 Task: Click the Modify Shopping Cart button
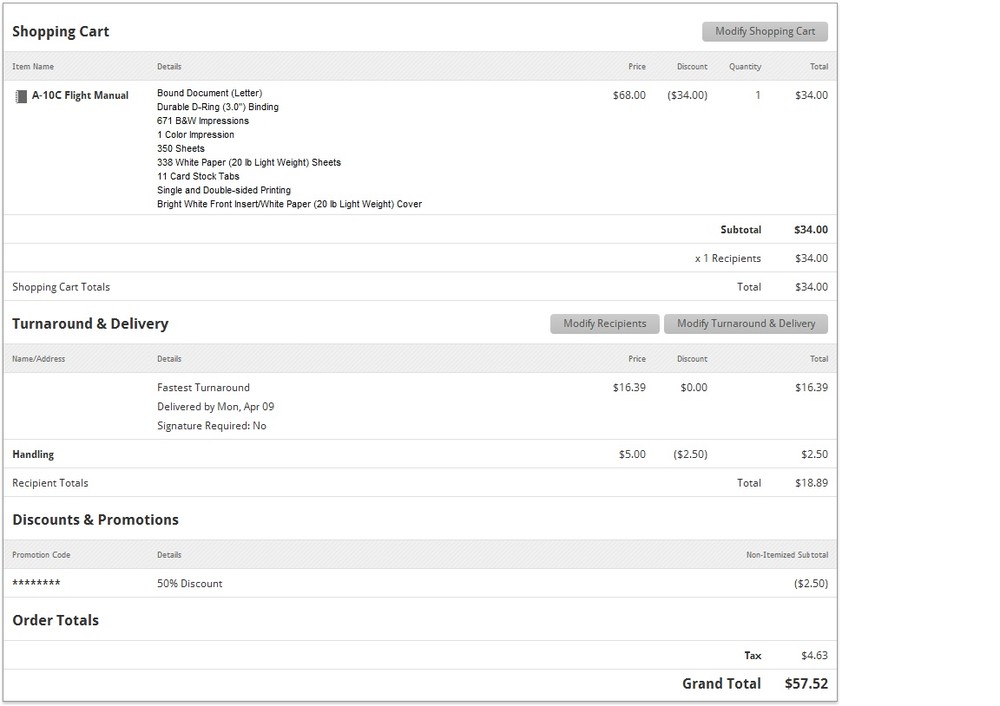pyautogui.click(x=765, y=31)
